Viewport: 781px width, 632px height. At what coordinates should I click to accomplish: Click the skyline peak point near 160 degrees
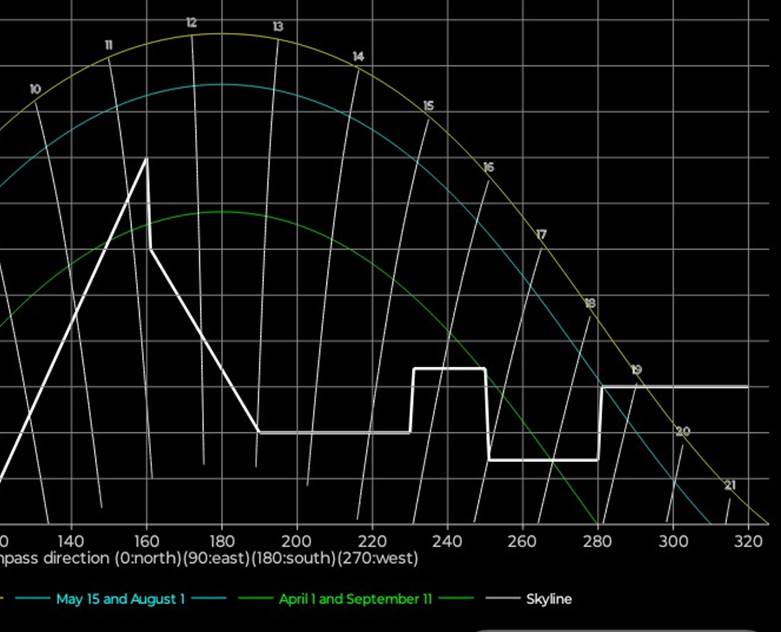coord(147,158)
